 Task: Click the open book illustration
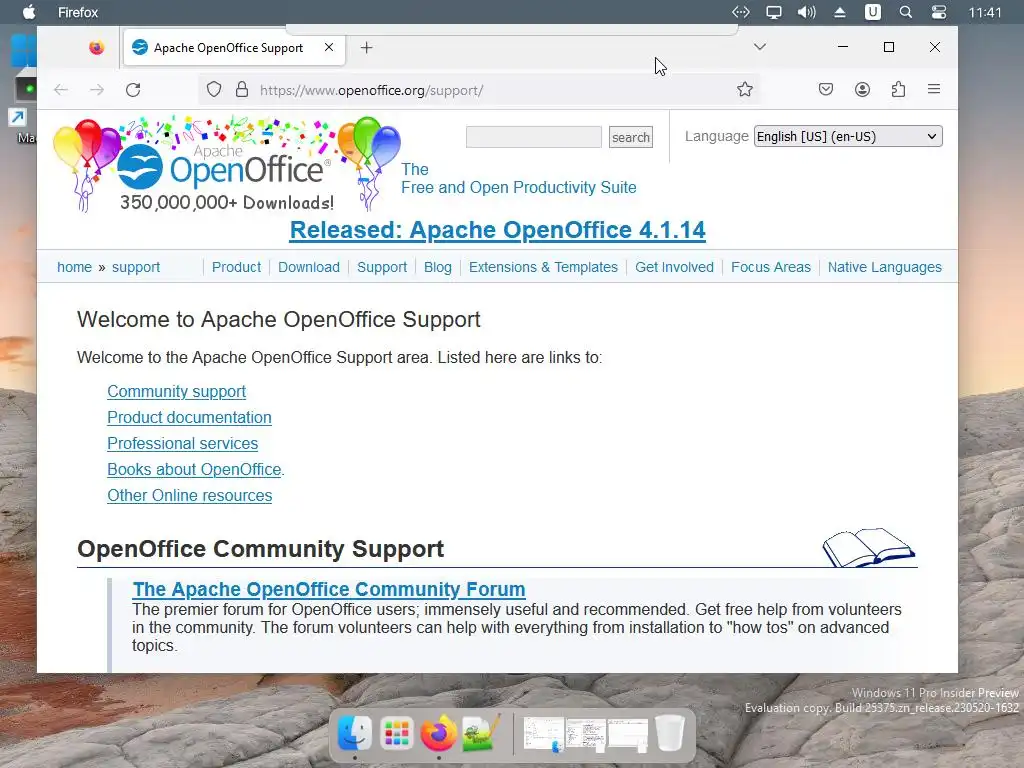[x=868, y=547]
